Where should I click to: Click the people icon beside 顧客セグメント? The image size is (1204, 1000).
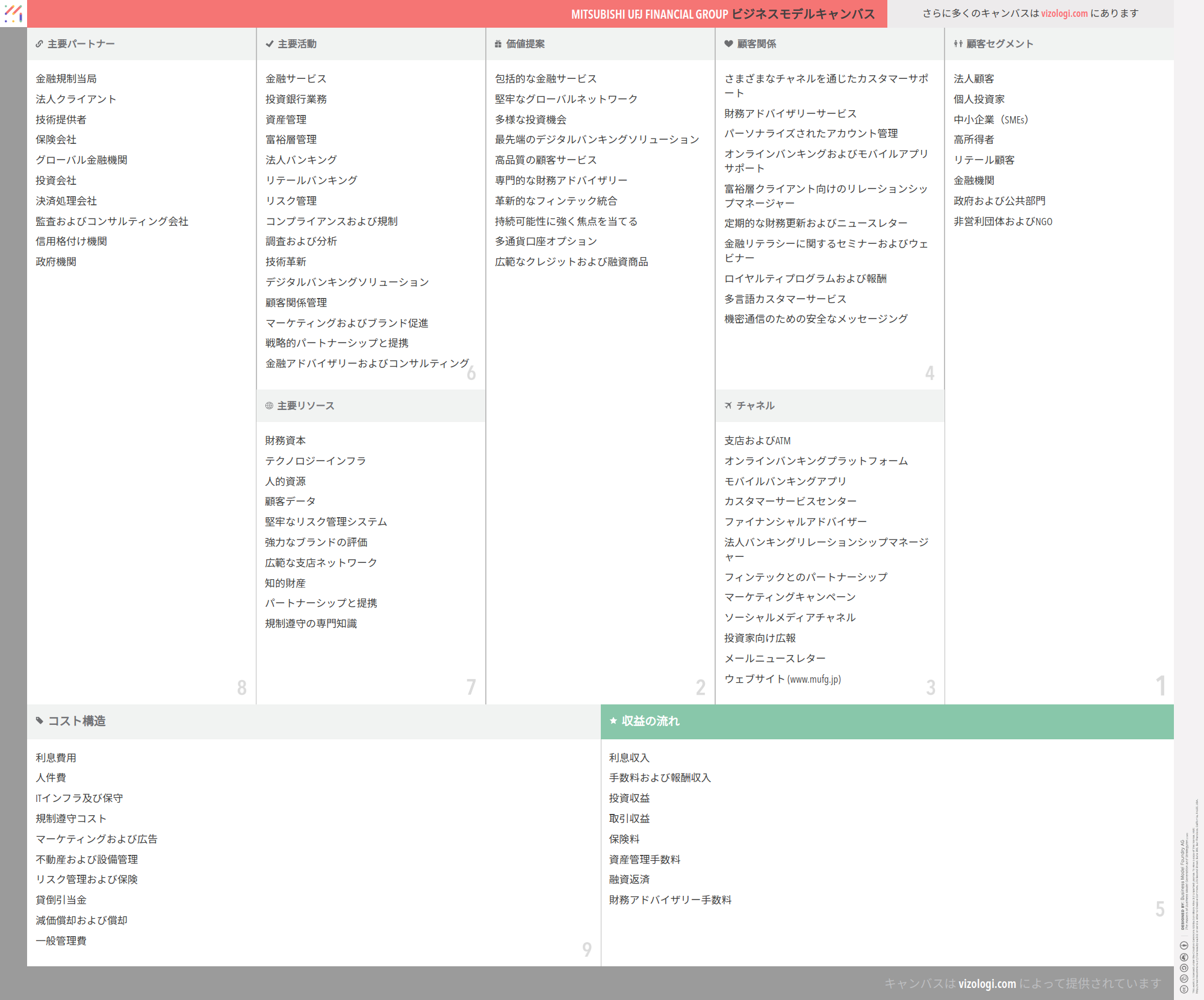[x=958, y=44]
